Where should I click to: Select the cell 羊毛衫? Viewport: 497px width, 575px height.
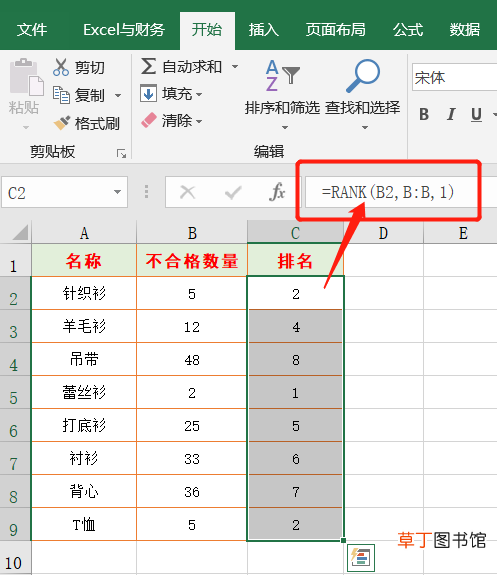(84, 326)
